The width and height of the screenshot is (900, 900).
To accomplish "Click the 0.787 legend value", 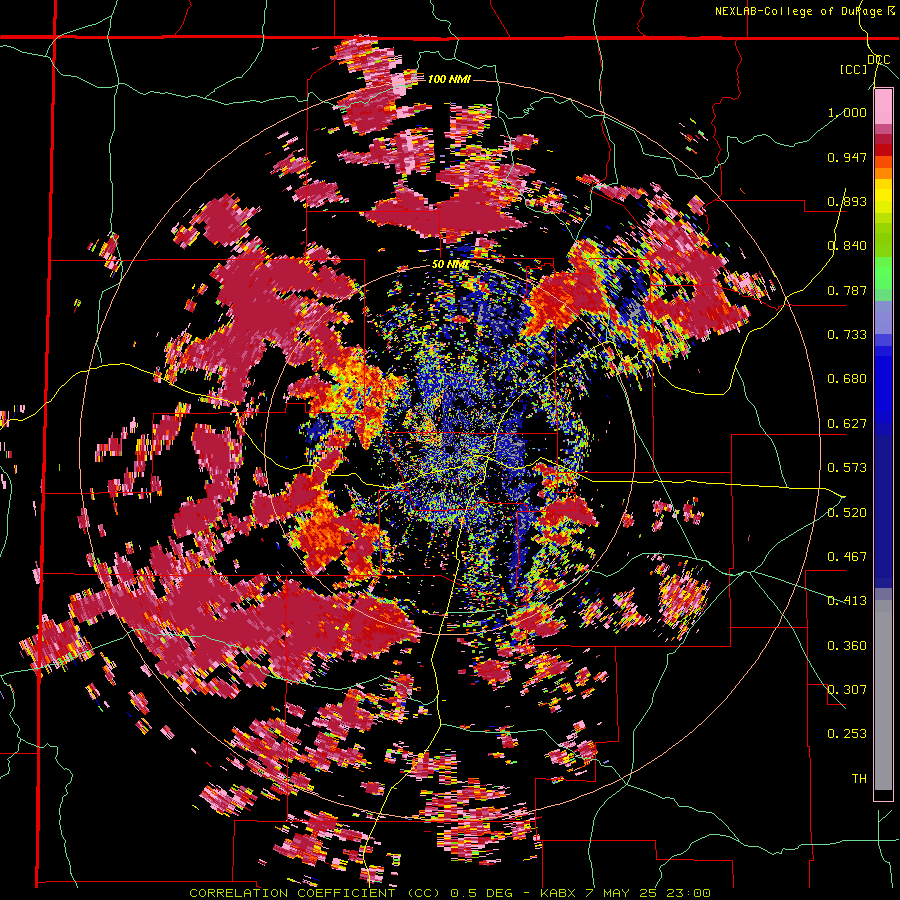I will tap(847, 290).
